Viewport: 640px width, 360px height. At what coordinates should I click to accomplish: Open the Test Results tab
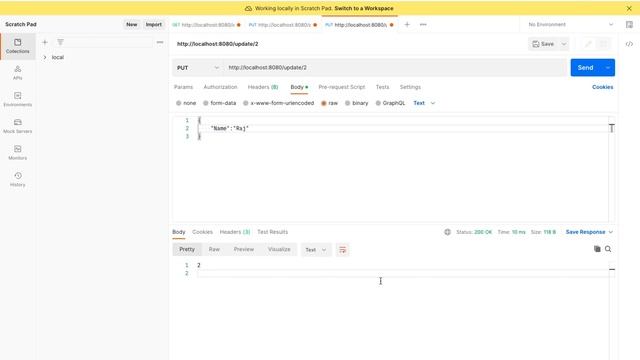(273, 232)
